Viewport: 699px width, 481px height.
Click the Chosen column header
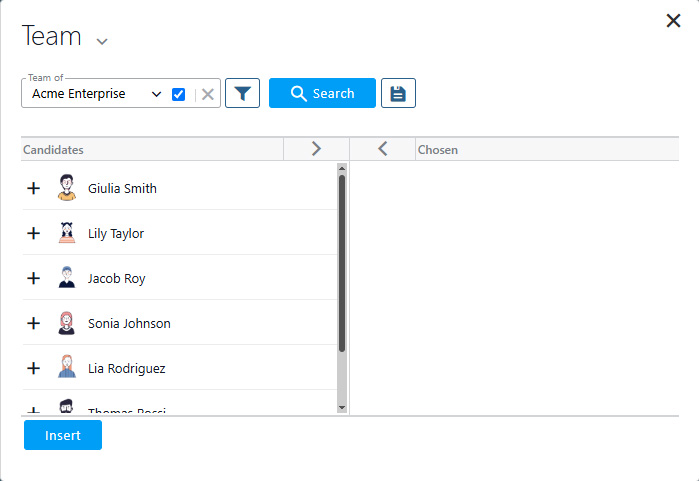[x=546, y=150]
